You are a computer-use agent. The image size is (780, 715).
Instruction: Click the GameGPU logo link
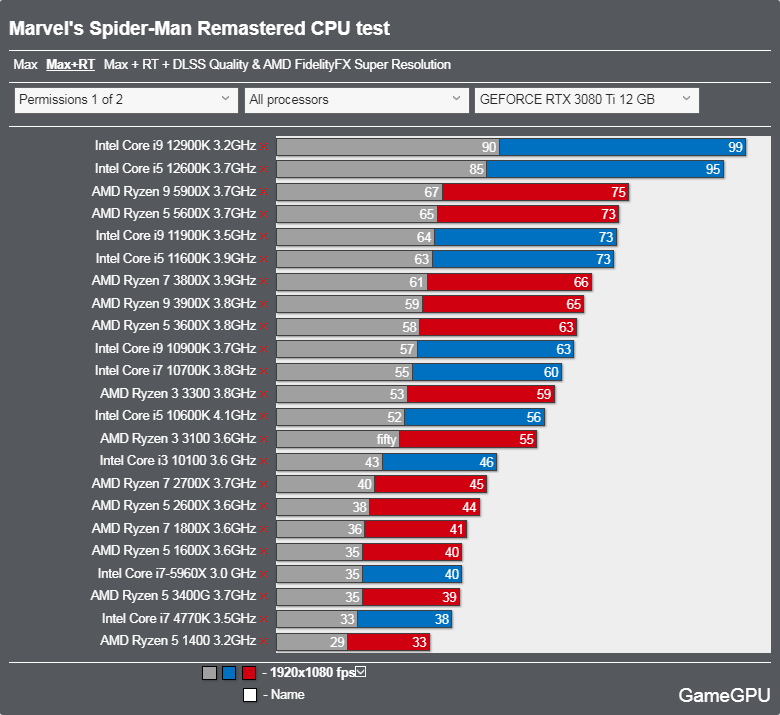pos(724,695)
